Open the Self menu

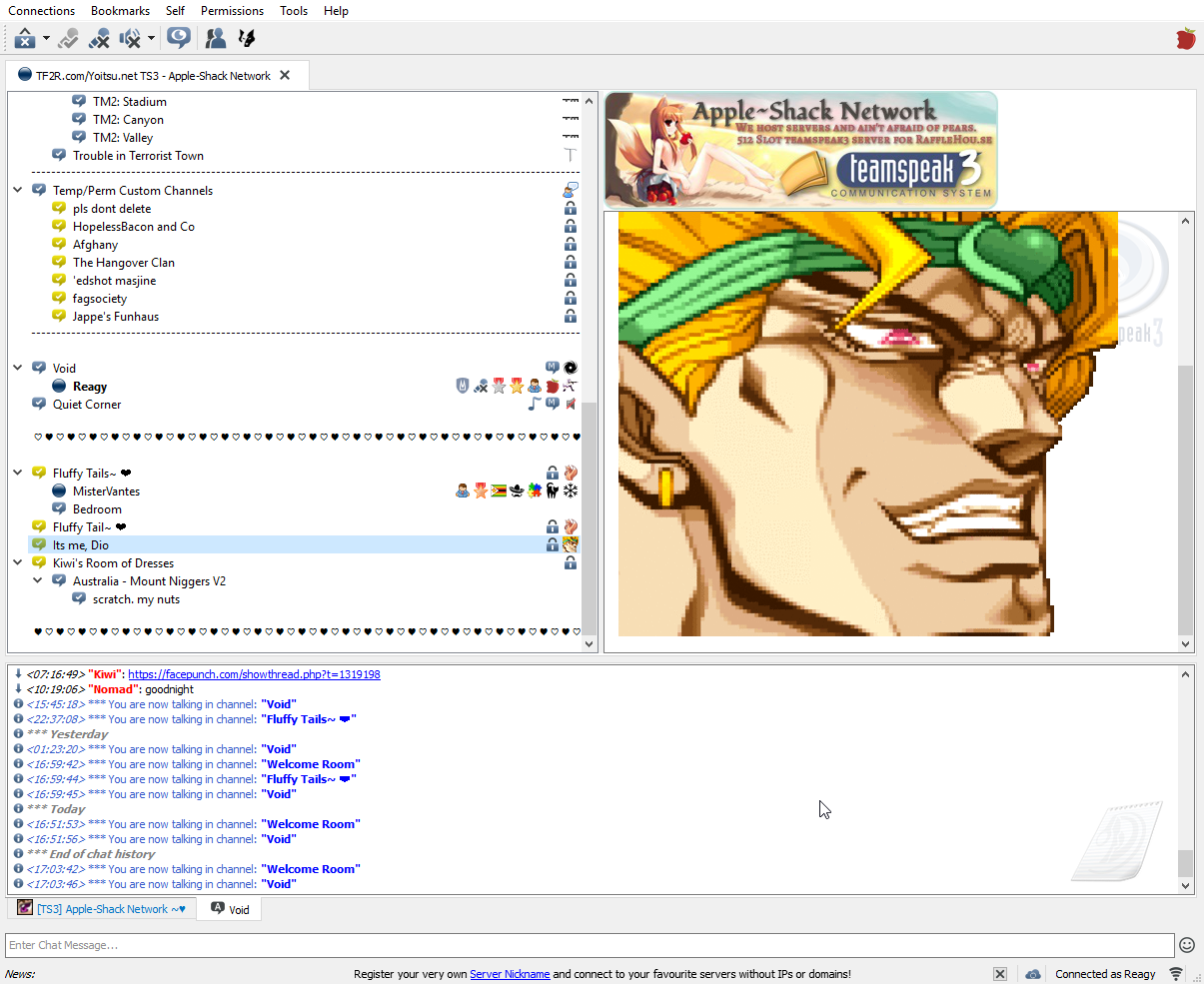pos(175,11)
